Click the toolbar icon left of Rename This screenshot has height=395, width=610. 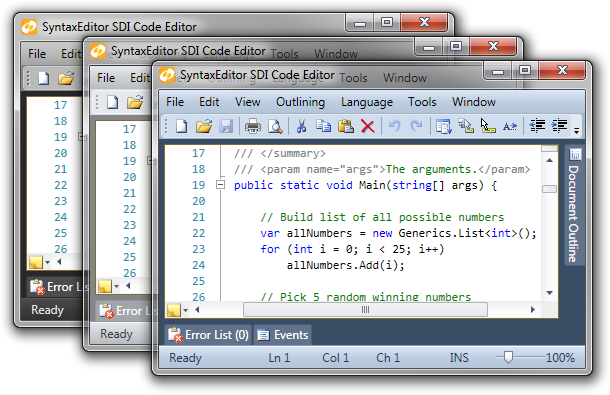click(488, 126)
